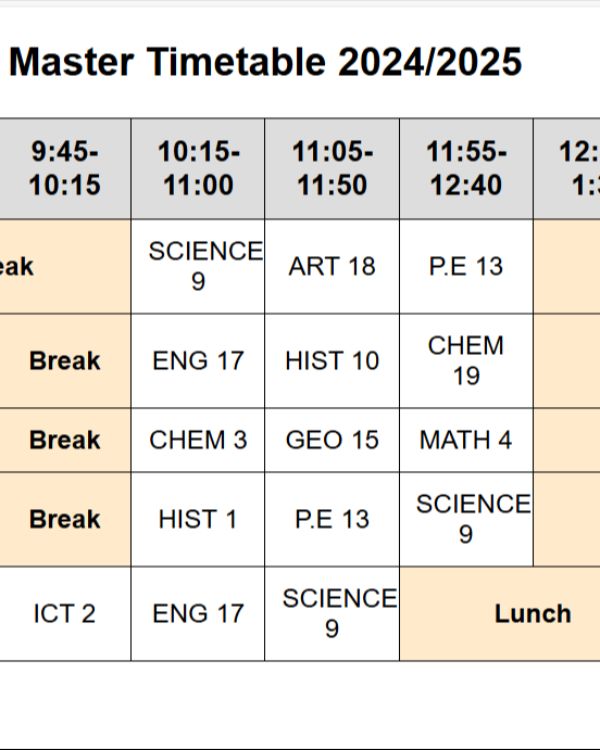This screenshot has width=600, height=750.
Task: Click the GEO 15 cell
Action: click(x=332, y=440)
